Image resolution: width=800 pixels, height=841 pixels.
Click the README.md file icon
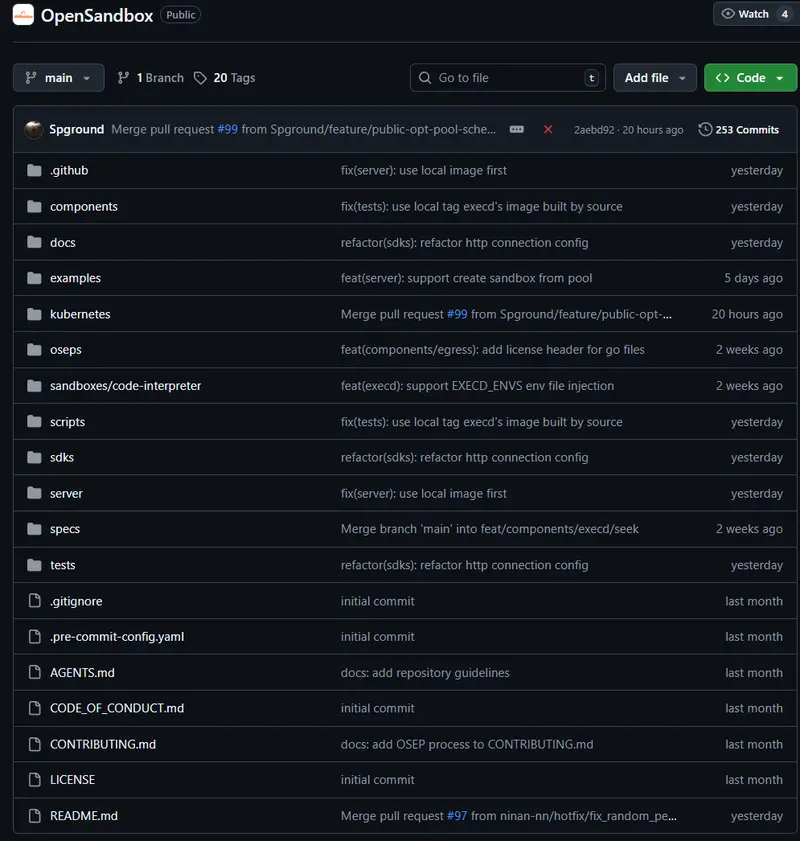click(34, 815)
